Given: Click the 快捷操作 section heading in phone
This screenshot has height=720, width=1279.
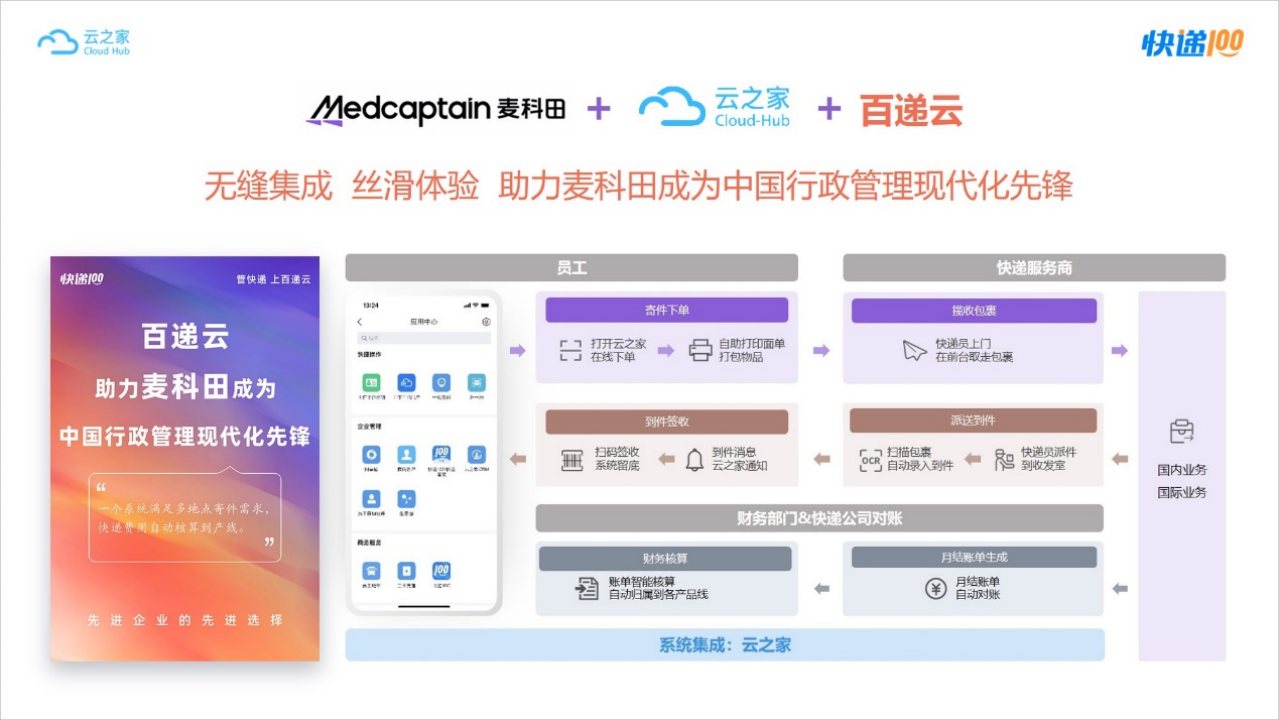Looking at the screenshot, I should coord(369,355).
